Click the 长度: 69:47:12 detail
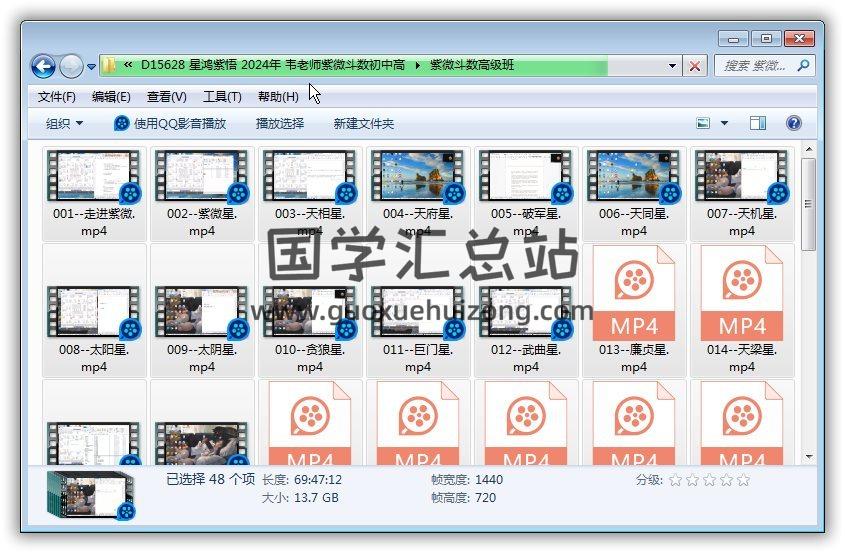The height and width of the screenshot is (553, 845). [x=302, y=479]
